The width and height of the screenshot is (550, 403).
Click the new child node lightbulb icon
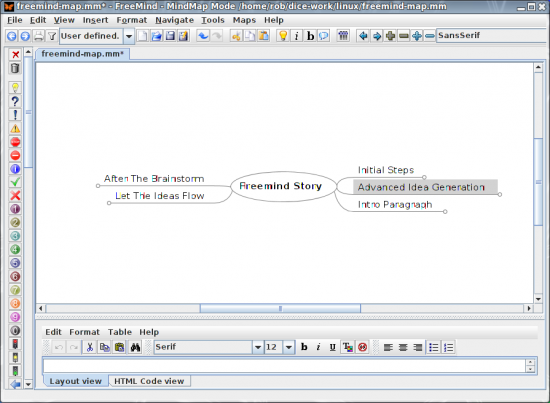tap(283, 36)
